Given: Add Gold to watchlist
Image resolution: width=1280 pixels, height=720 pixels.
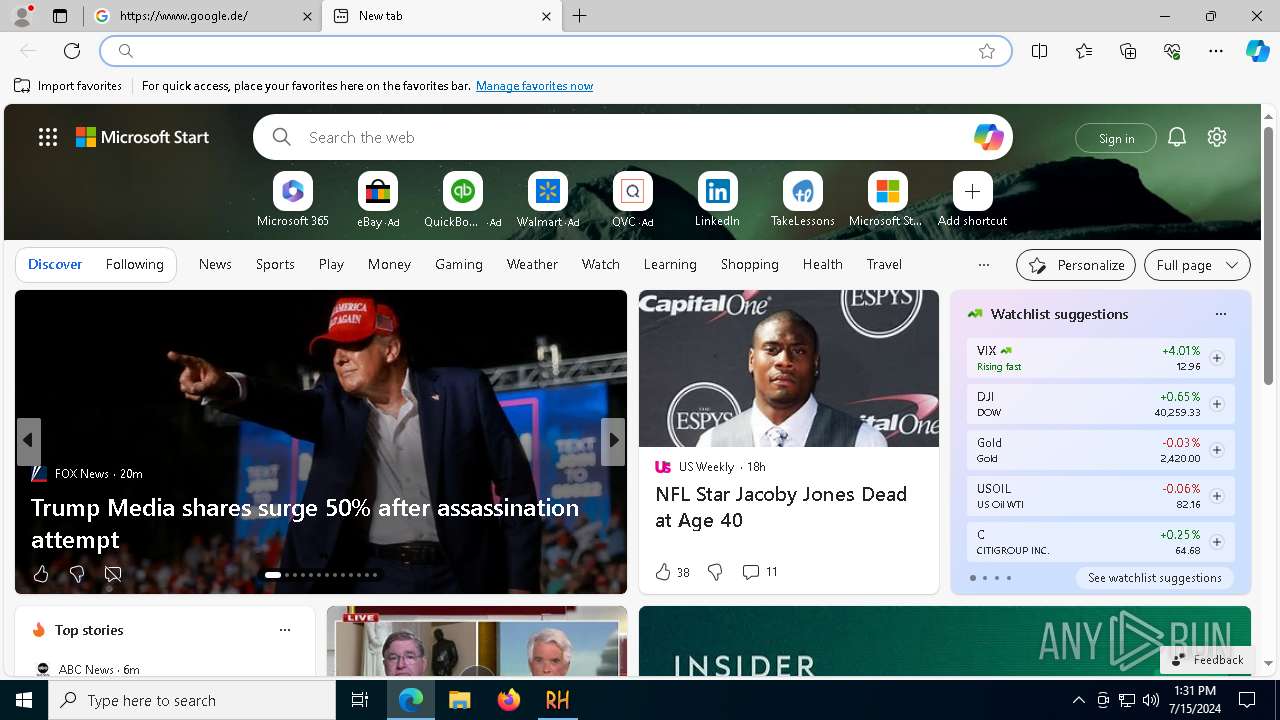Looking at the screenshot, I should pyautogui.click(x=1217, y=450).
